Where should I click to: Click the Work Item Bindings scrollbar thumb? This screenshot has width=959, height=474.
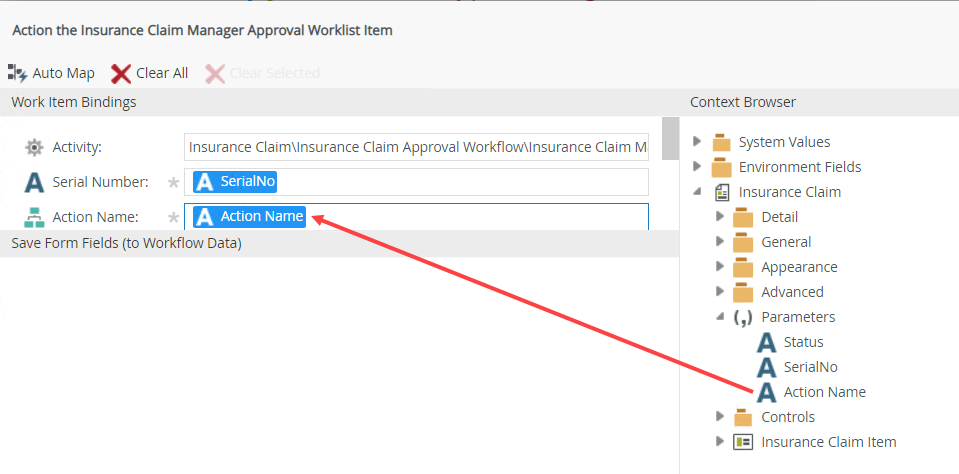(x=671, y=138)
